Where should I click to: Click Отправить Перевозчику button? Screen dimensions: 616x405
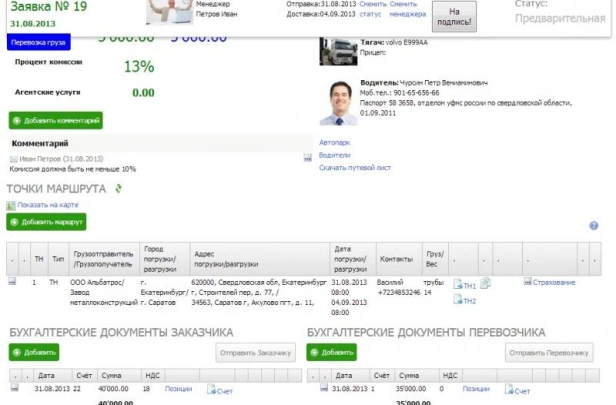(x=553, y=353)
